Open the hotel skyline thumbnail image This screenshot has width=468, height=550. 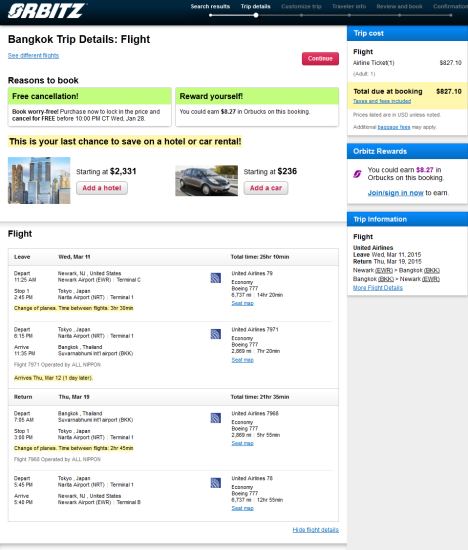[39, 180]
